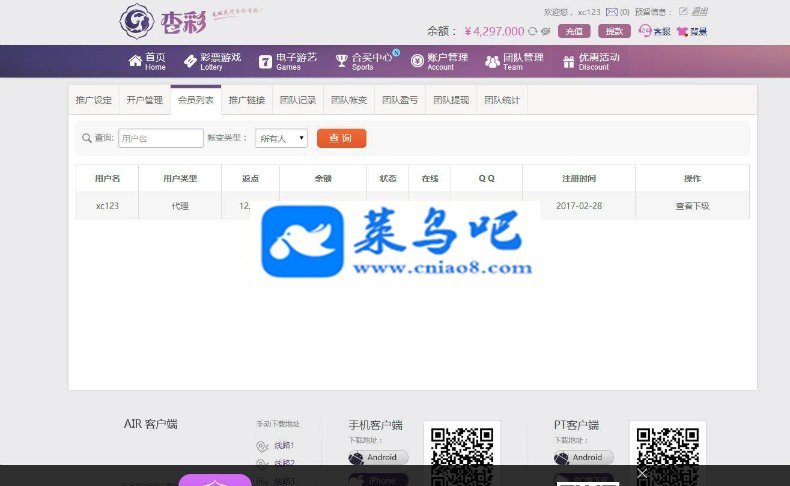Image resolution: width=790 pixels, height=486 pixels.
Task: Open Account management menu
Action: [x=439, y=61]
